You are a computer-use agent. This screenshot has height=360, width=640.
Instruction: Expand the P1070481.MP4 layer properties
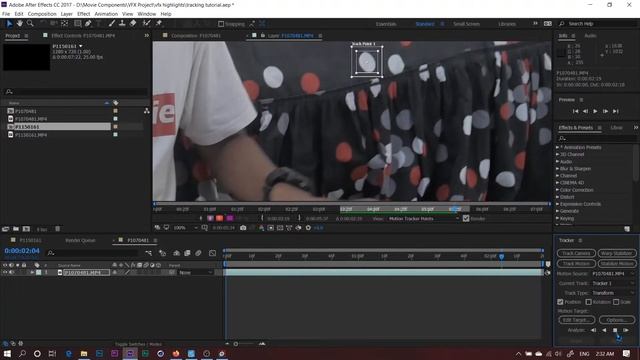(32, 272)
